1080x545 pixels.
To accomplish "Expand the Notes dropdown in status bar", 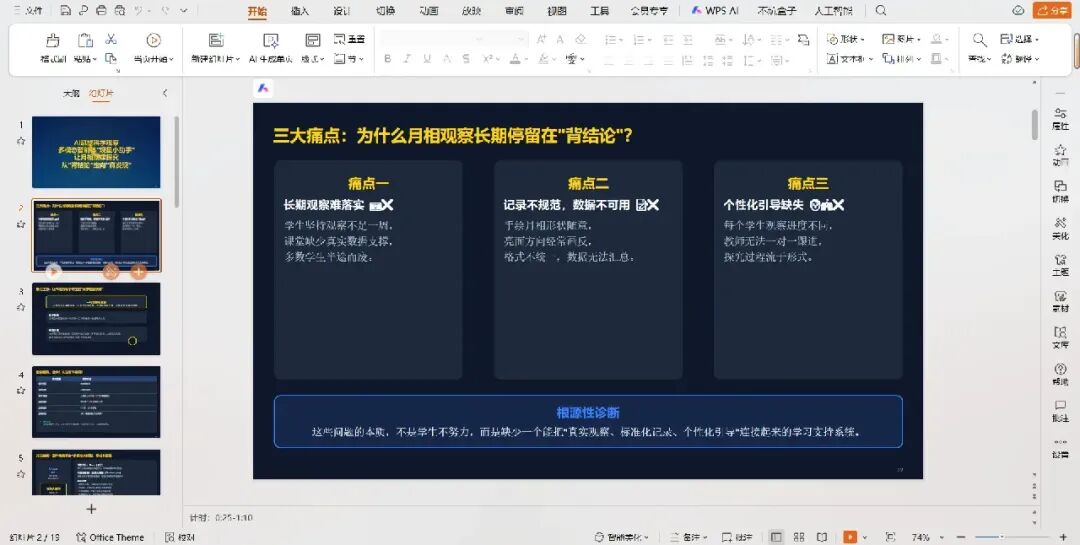I will click(707, 537).
